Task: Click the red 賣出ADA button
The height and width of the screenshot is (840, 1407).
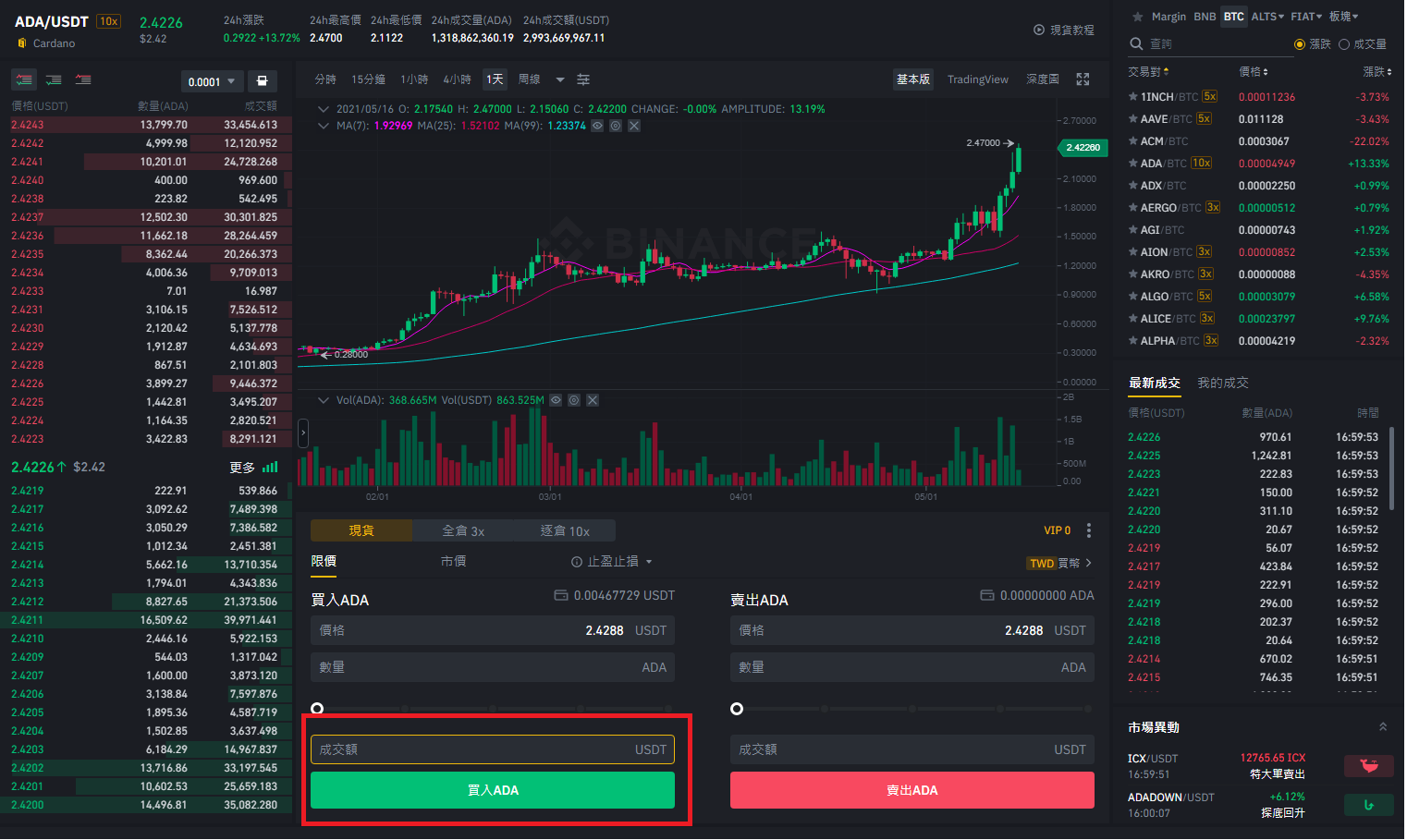Action: (912, 790)
